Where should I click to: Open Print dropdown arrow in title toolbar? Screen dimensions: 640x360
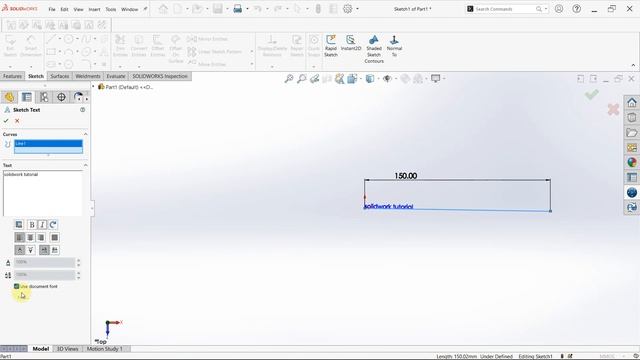247,9
